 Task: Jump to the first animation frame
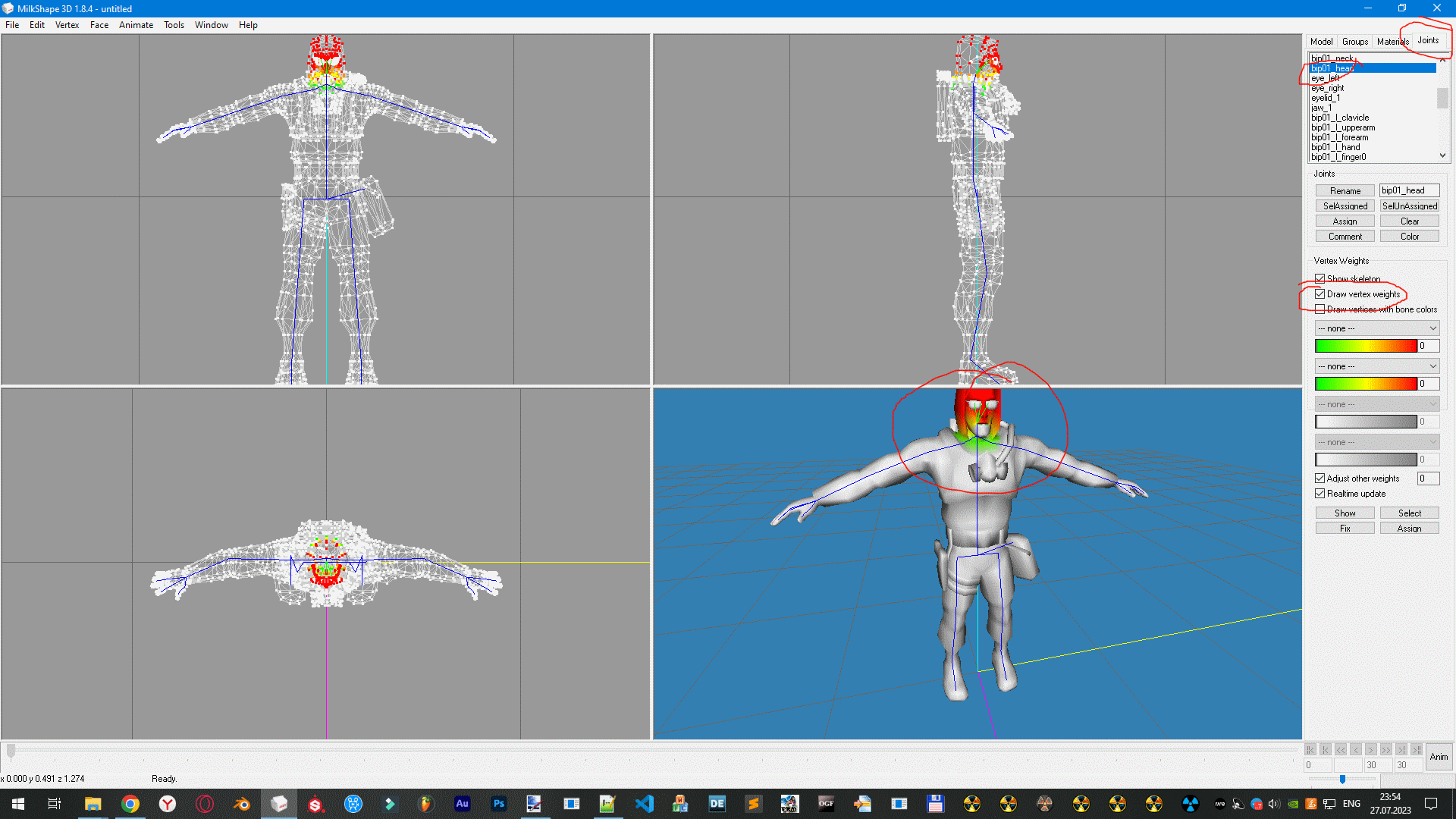coord(1310,749)
